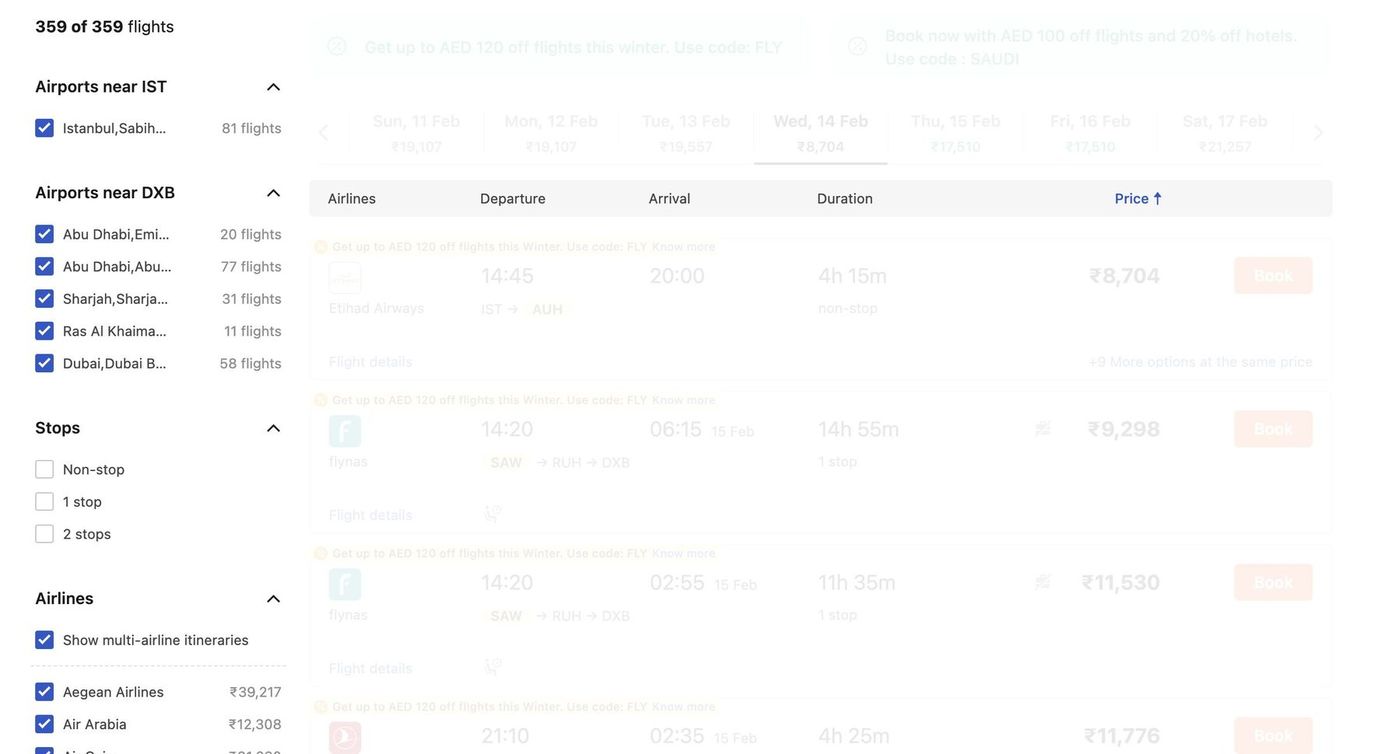Sort flights by Departure column

[x=513, y=198]
